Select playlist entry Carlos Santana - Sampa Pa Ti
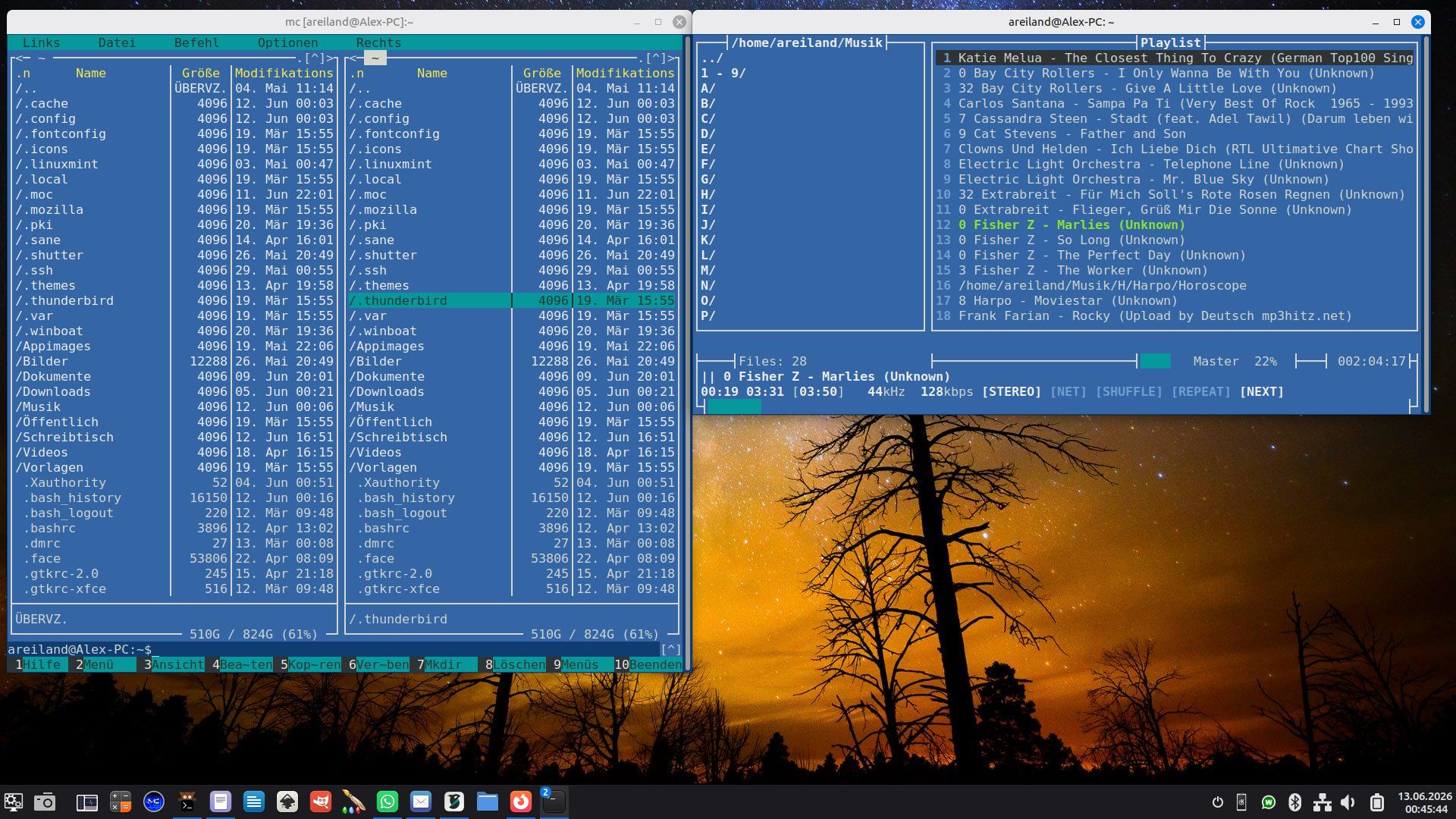The width and height of the screenshot is (1456, 819). tap(1175, 104)
